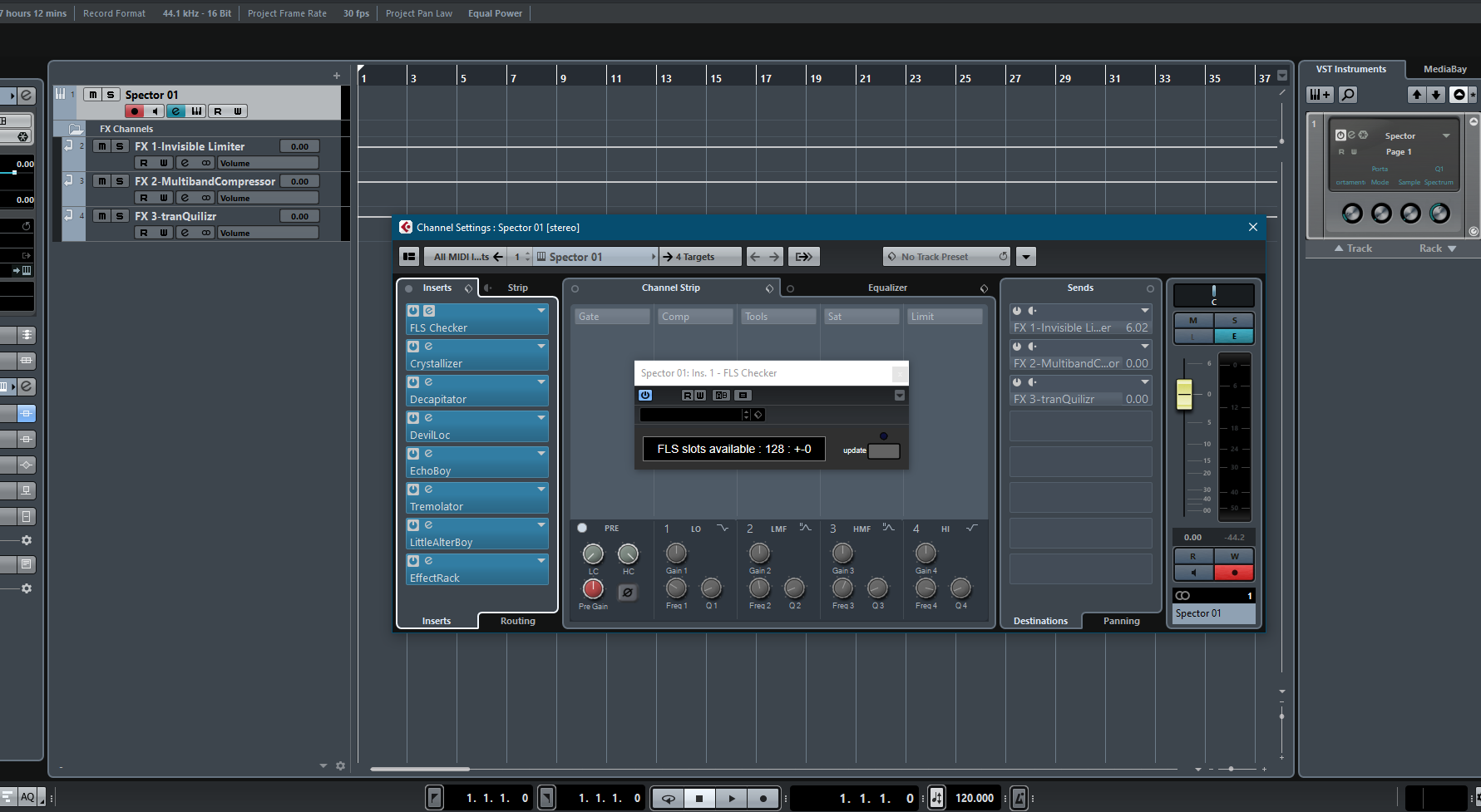Toggle the phase invert button in the EQ pre section
This screenshot has height=812, width=1481.
coord(628,593)
